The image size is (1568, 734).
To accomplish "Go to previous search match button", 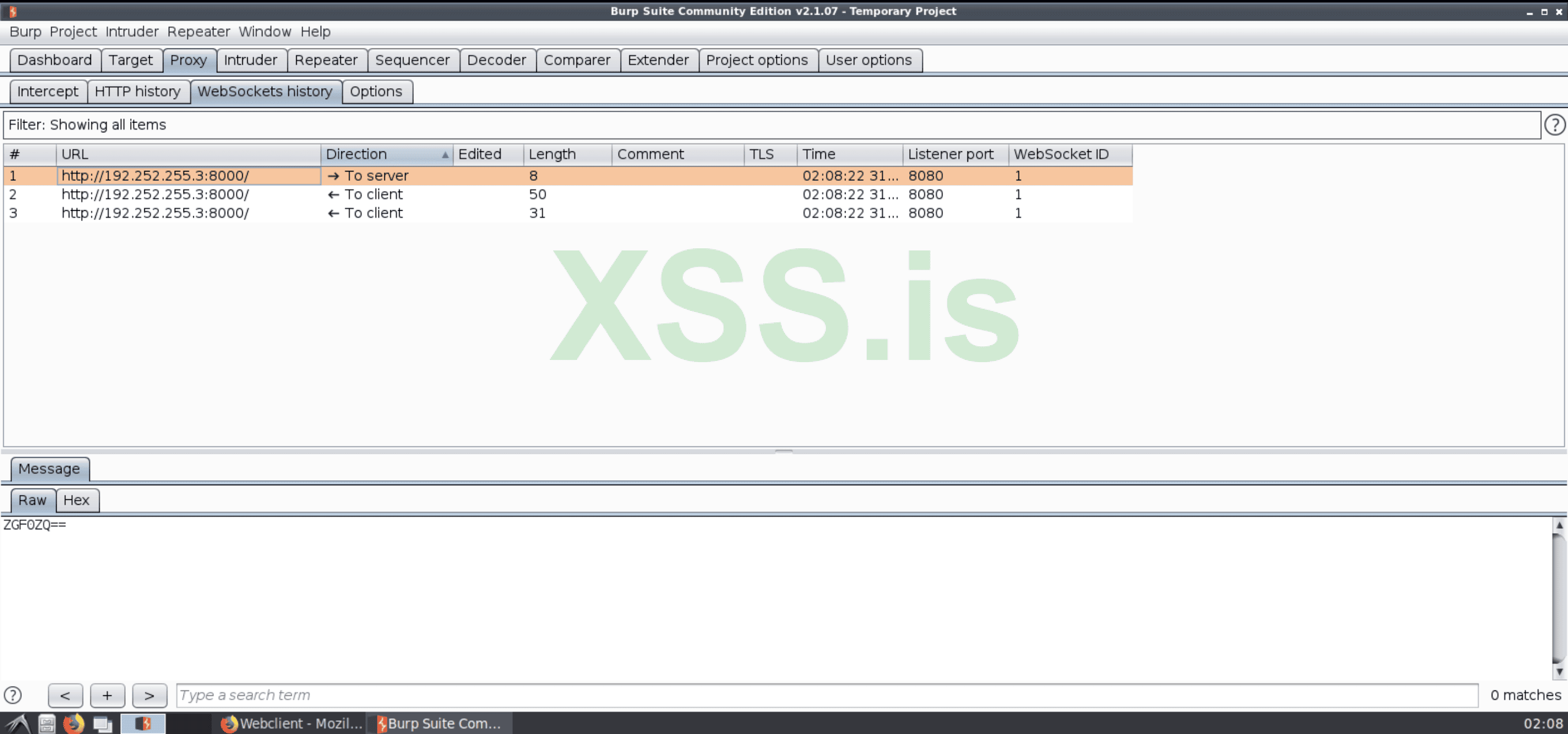I will click(65, 695).
